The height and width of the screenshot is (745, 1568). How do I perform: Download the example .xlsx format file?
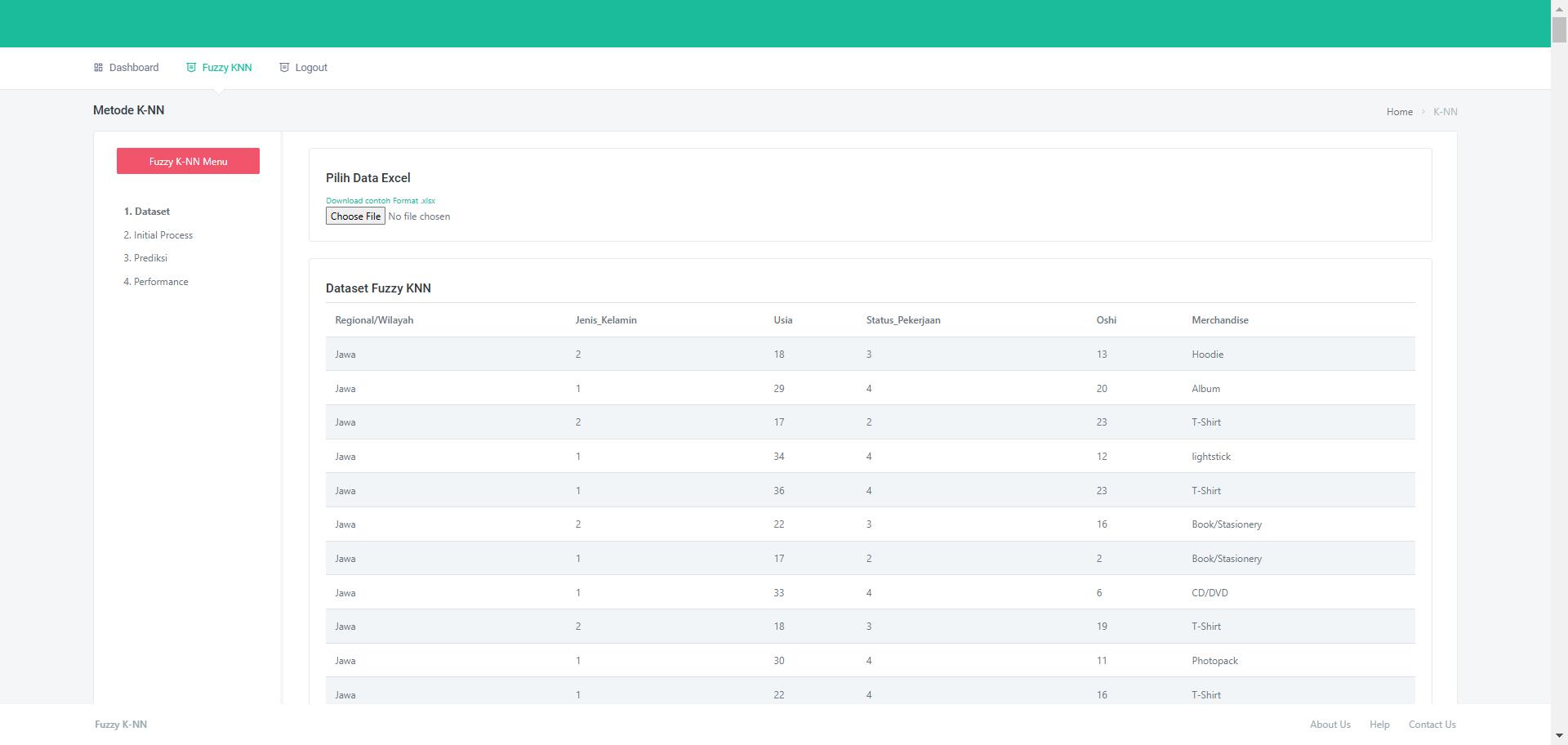pyautogui.click(x=381, y=201)
